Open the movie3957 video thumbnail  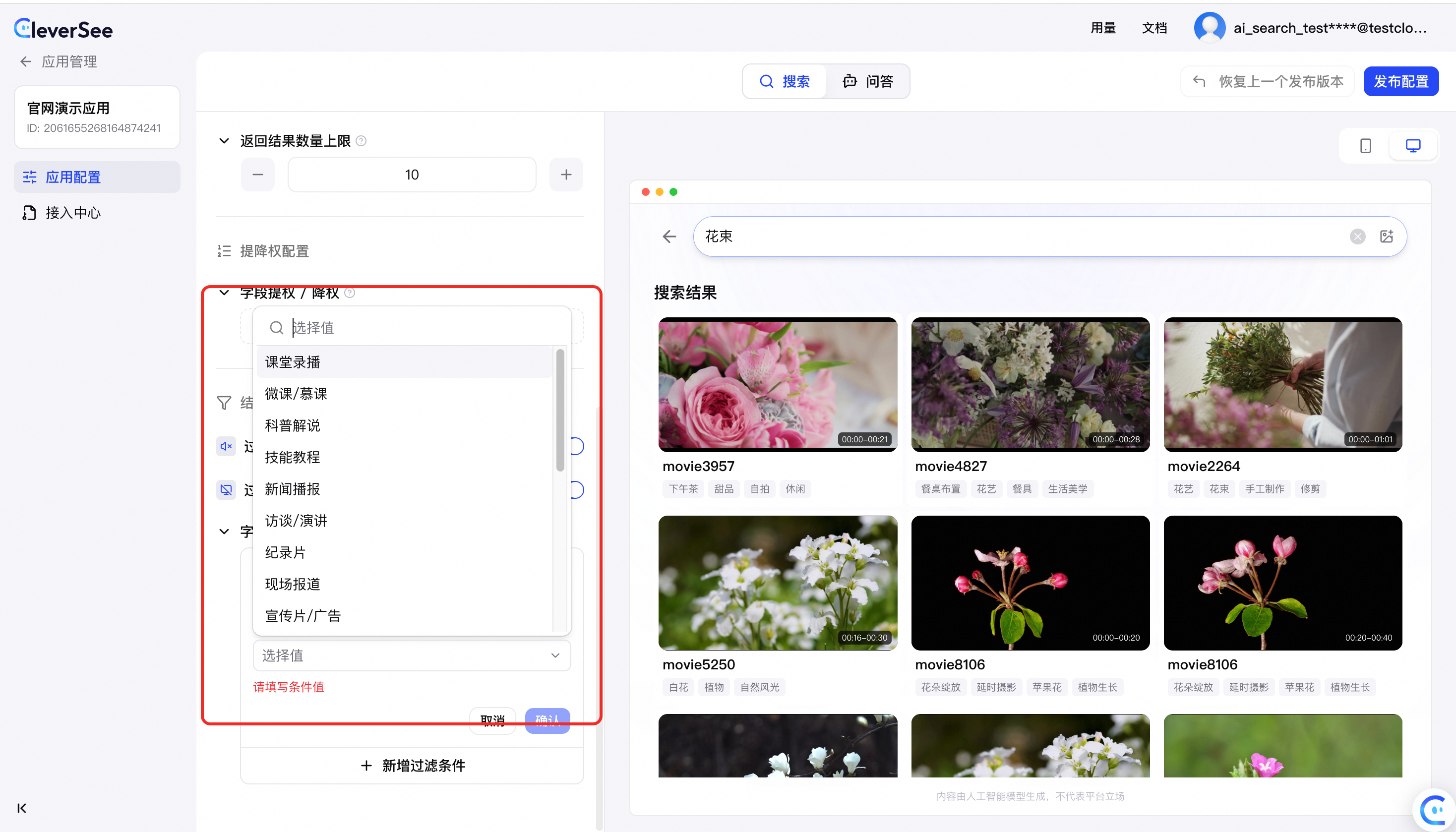point(777,384)
